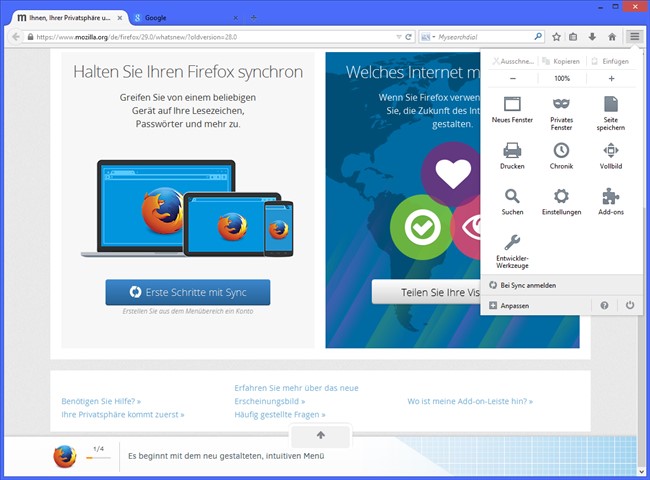Image resolution: width=650 pixels, height=480 pixels.
Task: Click the purple heart circle
Action: coord(452,174)
